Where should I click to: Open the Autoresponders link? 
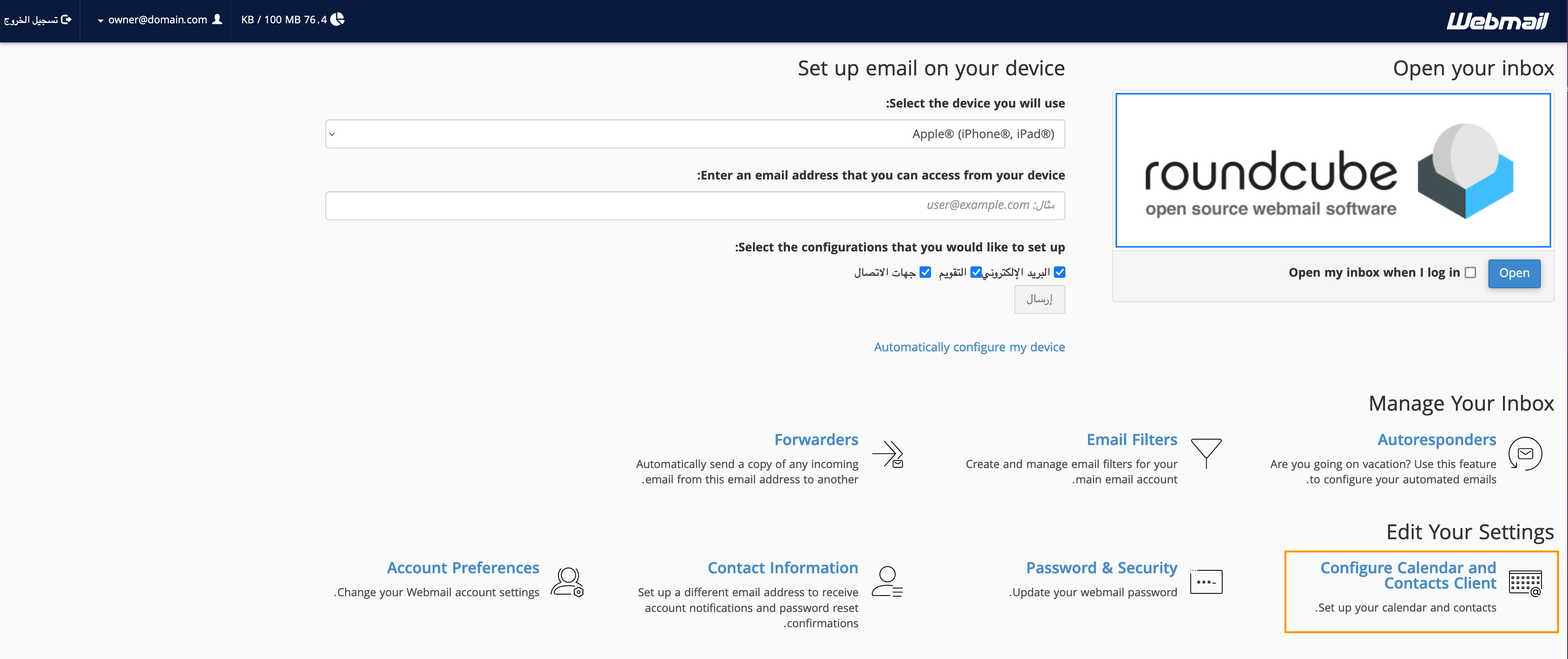click(1437, 439)
